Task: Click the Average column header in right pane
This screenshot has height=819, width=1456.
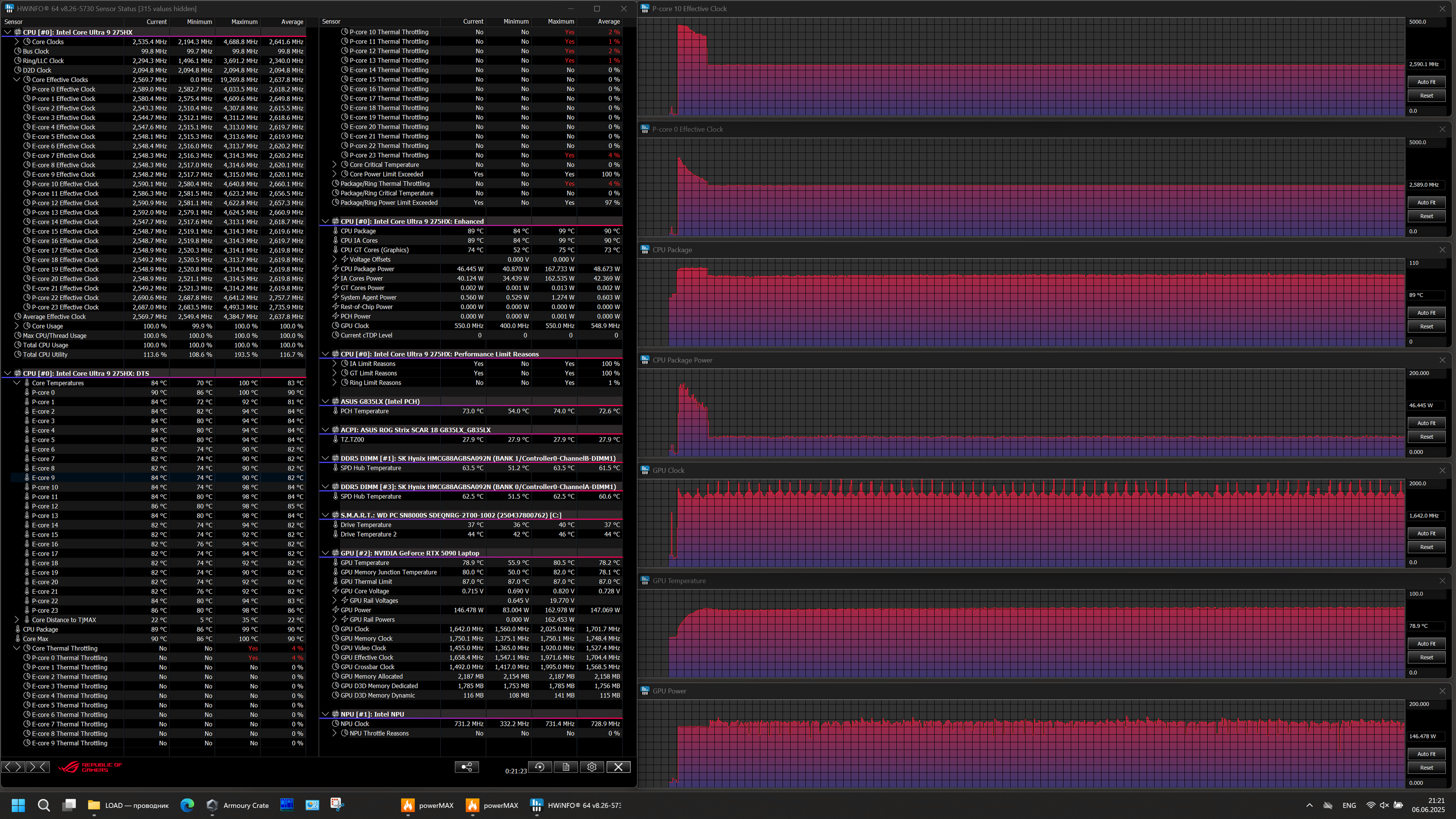Action: coord(609,21)
